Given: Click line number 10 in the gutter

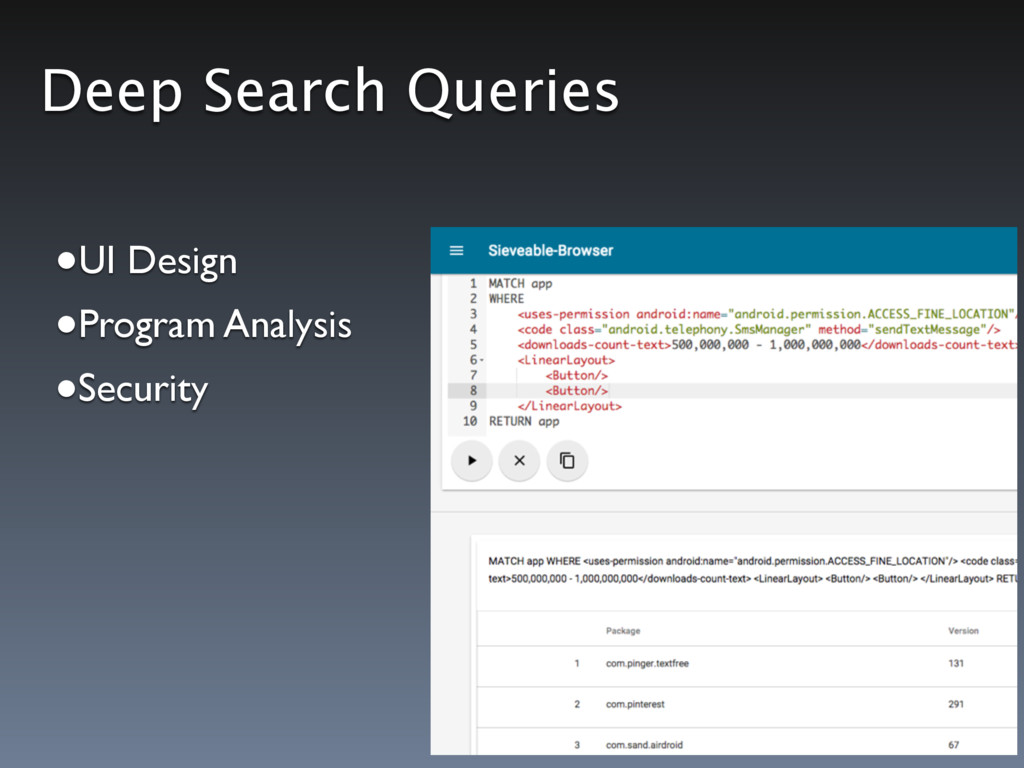Looking at the screenshot, I should click(470, 421).
